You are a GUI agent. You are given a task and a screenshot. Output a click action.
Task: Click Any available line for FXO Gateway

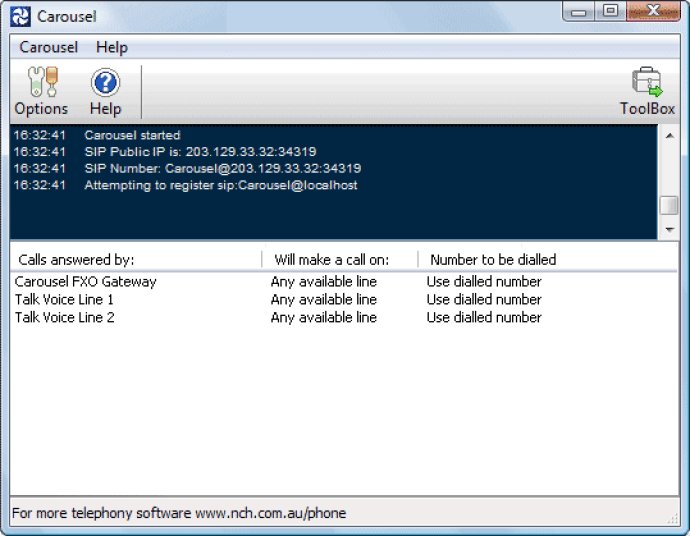coord(323,282)
